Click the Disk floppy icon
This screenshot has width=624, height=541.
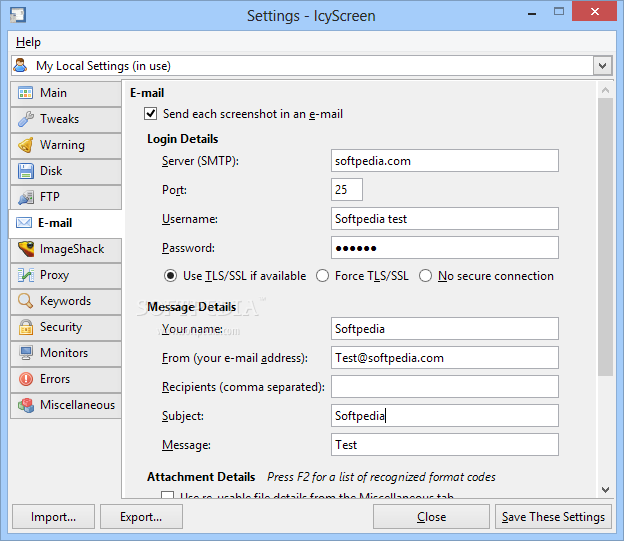[x=25, y=171]
